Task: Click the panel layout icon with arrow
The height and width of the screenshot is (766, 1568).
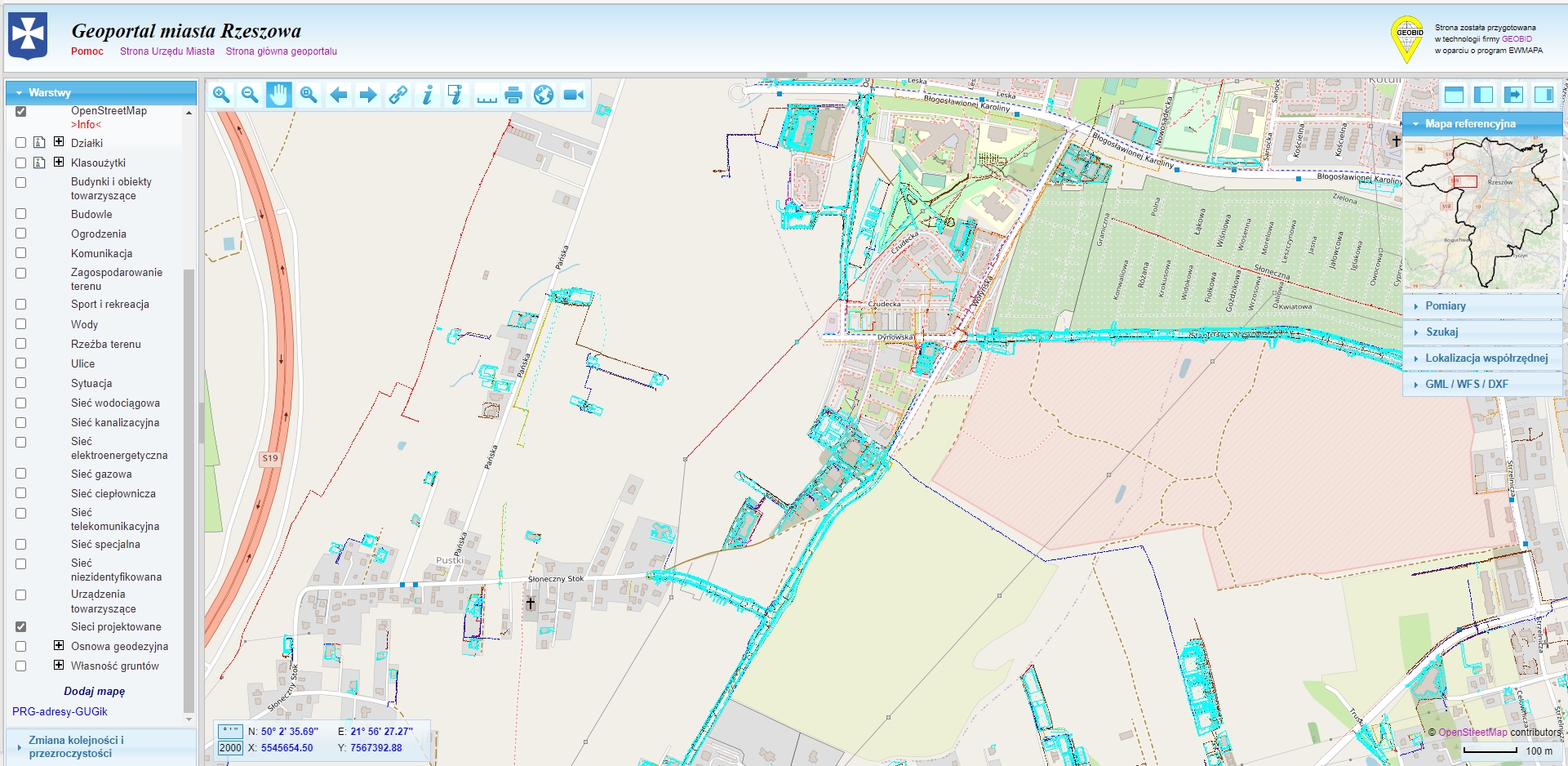Action: [1513, 95]
